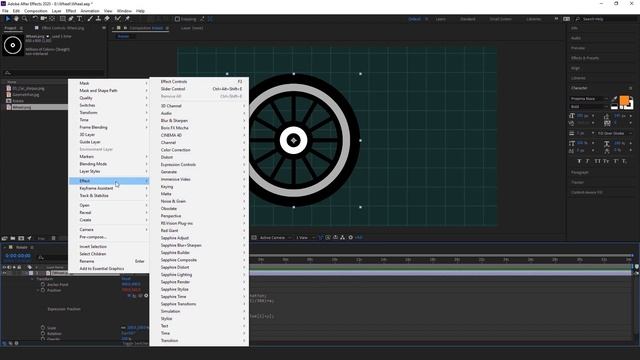Click the Subscript style icon

[624, 161]
